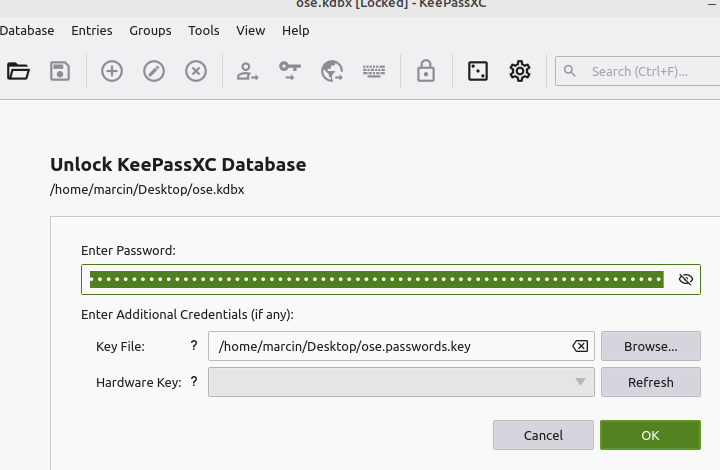Lock database with padlock icon

pos(426,71)
